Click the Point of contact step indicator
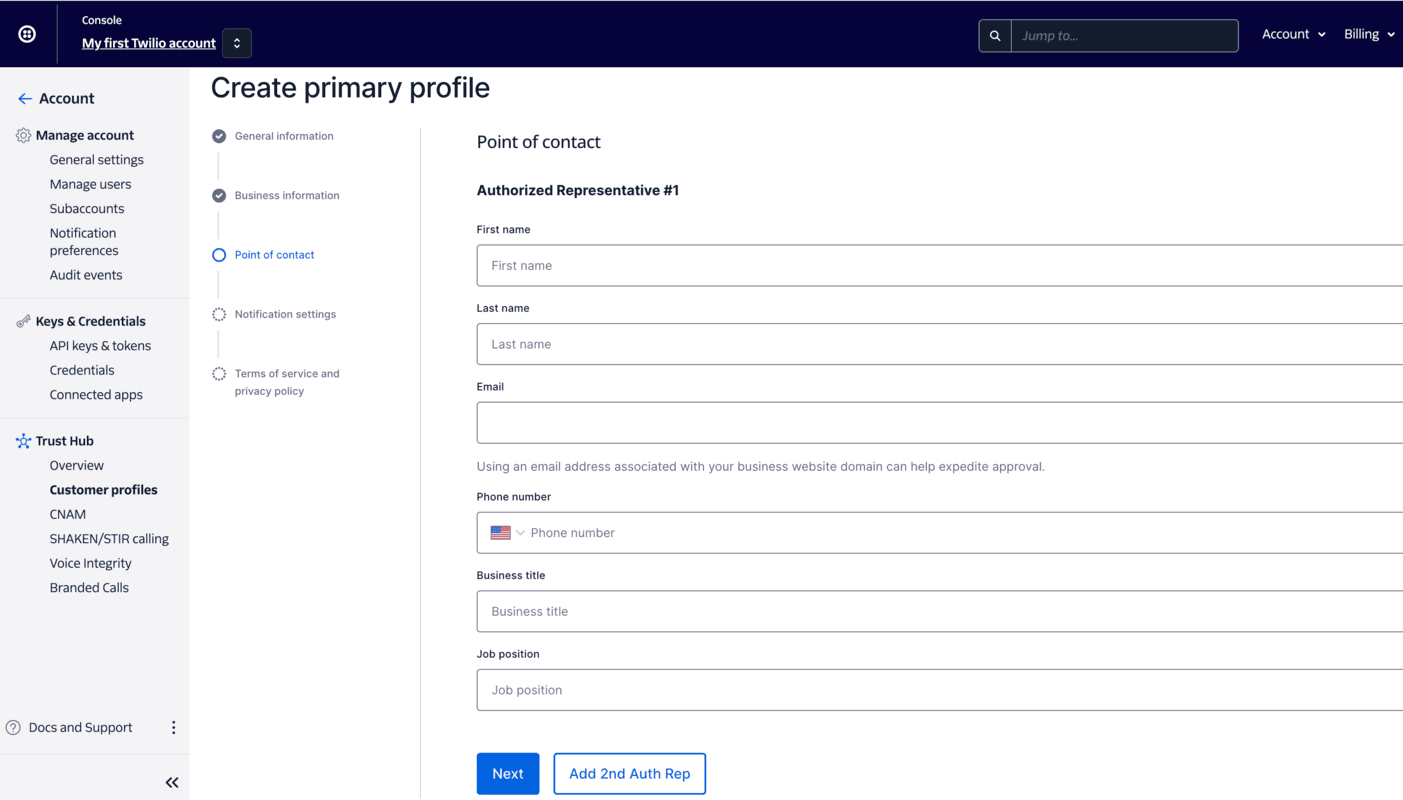The height and width of the screenshot is (800, 1403). click(x=274, y=254)
